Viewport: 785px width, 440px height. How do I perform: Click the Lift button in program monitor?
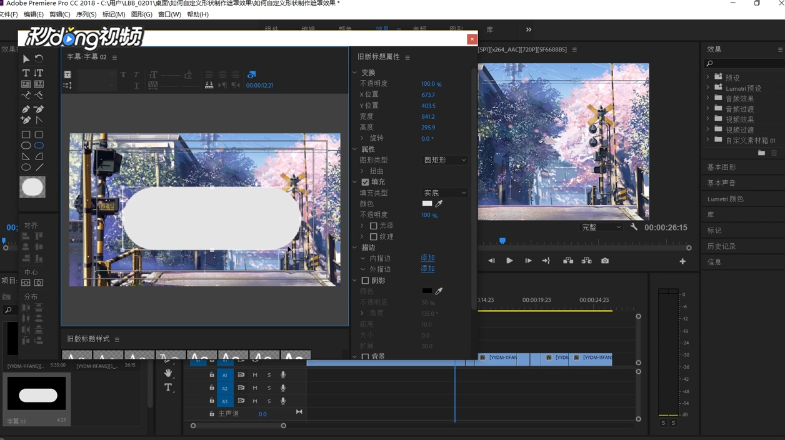(568, 261)
